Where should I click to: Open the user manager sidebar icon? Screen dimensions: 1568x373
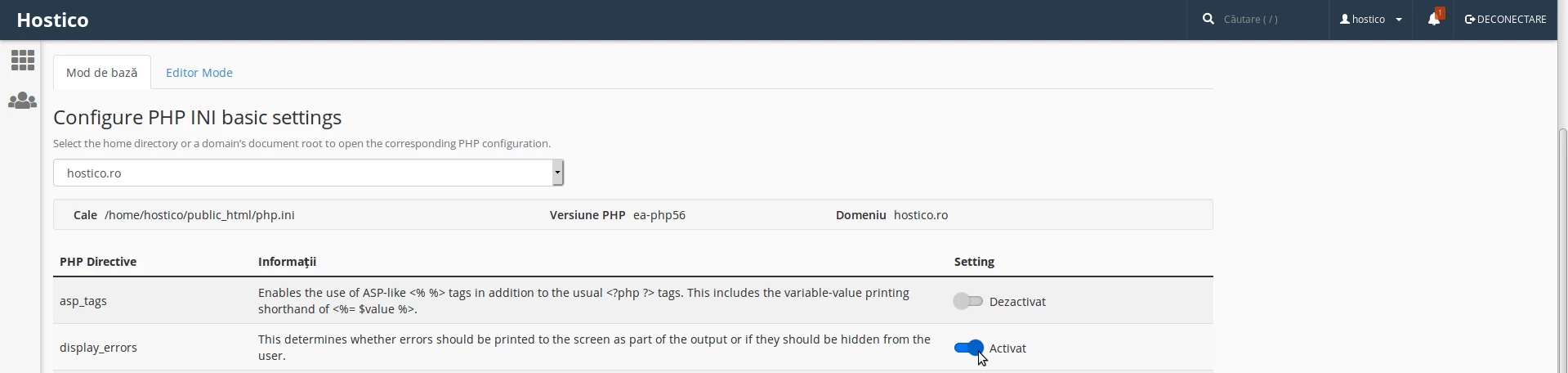[22, 101]
